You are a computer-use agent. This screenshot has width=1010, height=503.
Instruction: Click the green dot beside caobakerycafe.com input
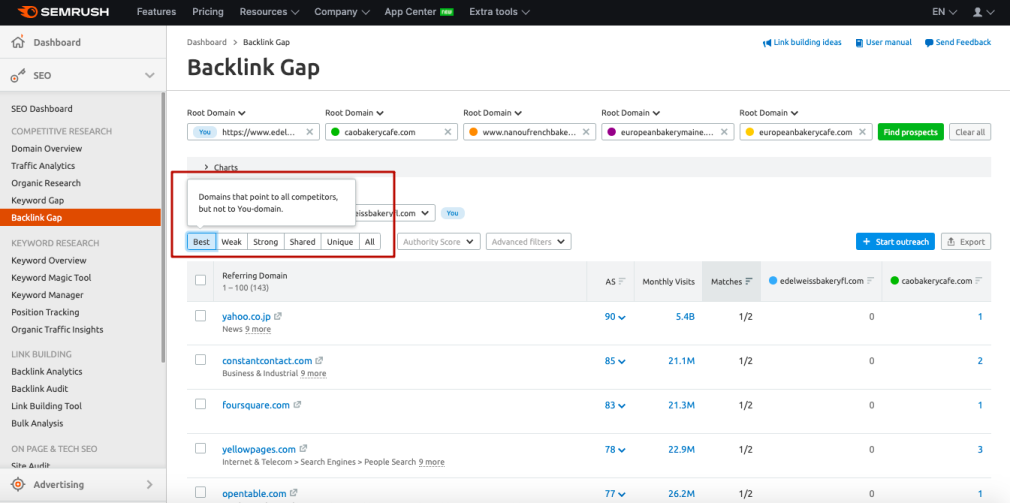[x=335, y=132]
